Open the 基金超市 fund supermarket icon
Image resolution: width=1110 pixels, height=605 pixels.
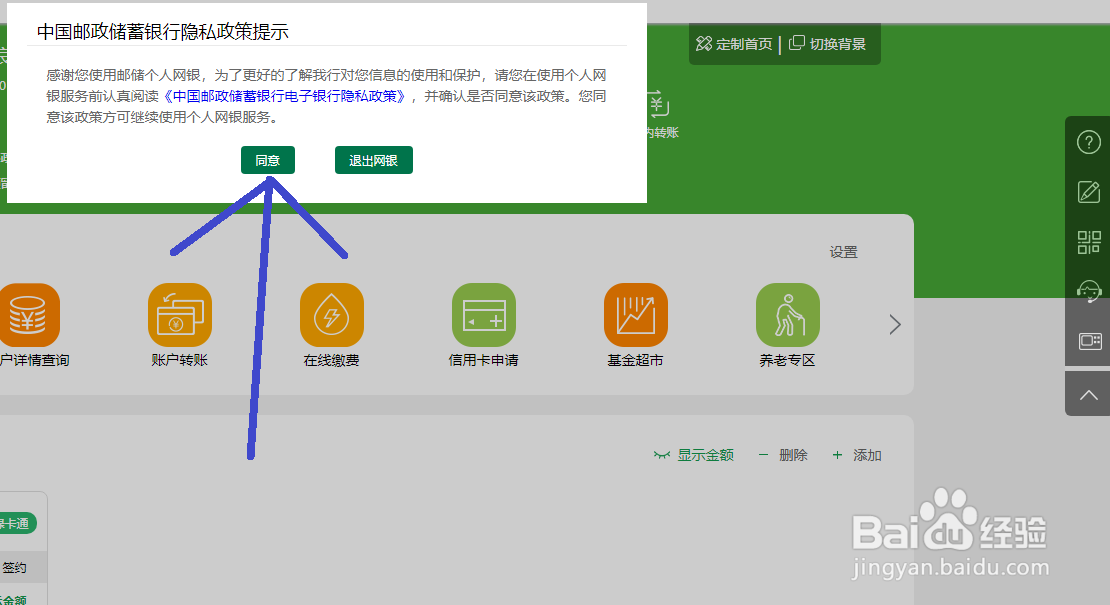coord(636,315)
